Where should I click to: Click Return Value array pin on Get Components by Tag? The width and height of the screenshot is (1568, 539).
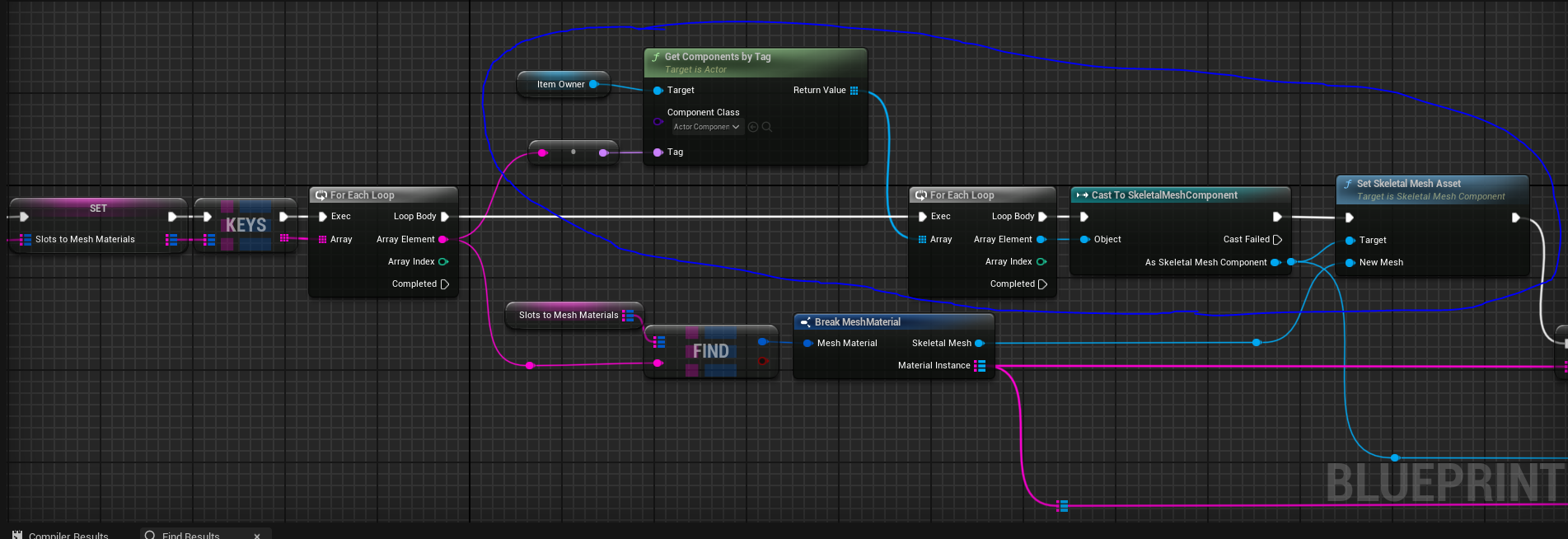(854, 91)
